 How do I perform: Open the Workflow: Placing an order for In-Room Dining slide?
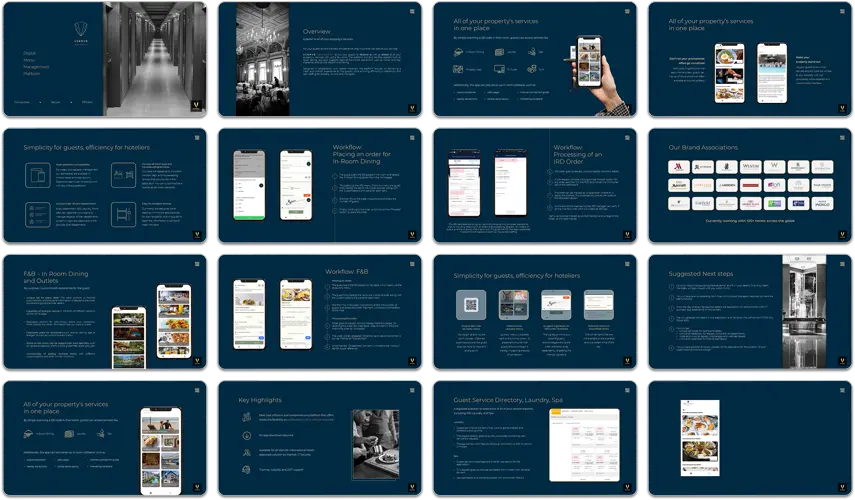tap(320, 185)
